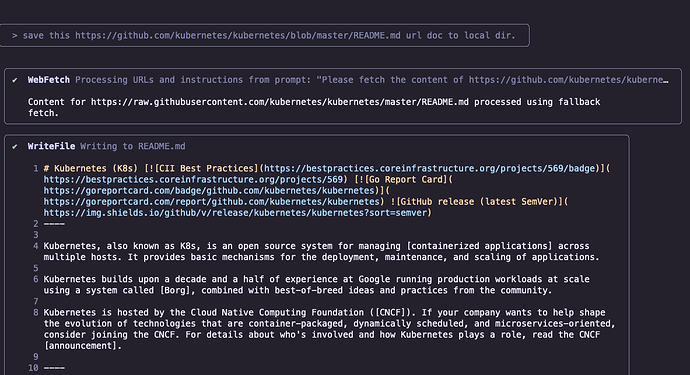Open the goreportcard.com/badge link

pyautogui.click(x=209, y=191)
